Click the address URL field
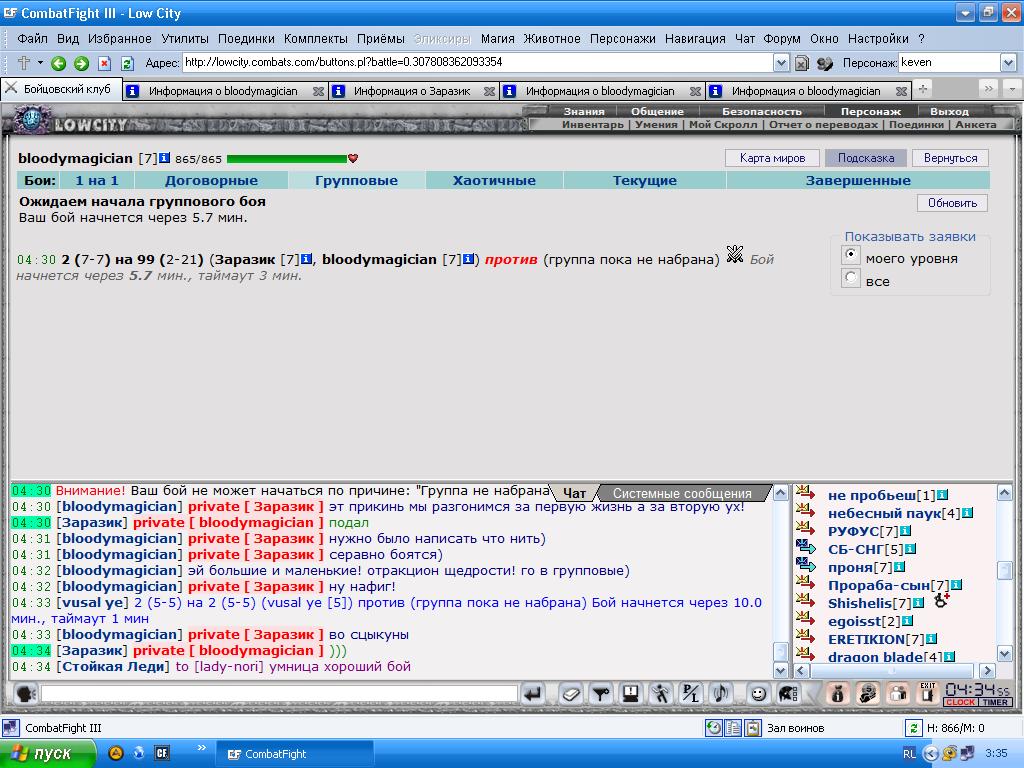Image resolution: width=1024 pixels, height=768 pixels. (477, 63)
